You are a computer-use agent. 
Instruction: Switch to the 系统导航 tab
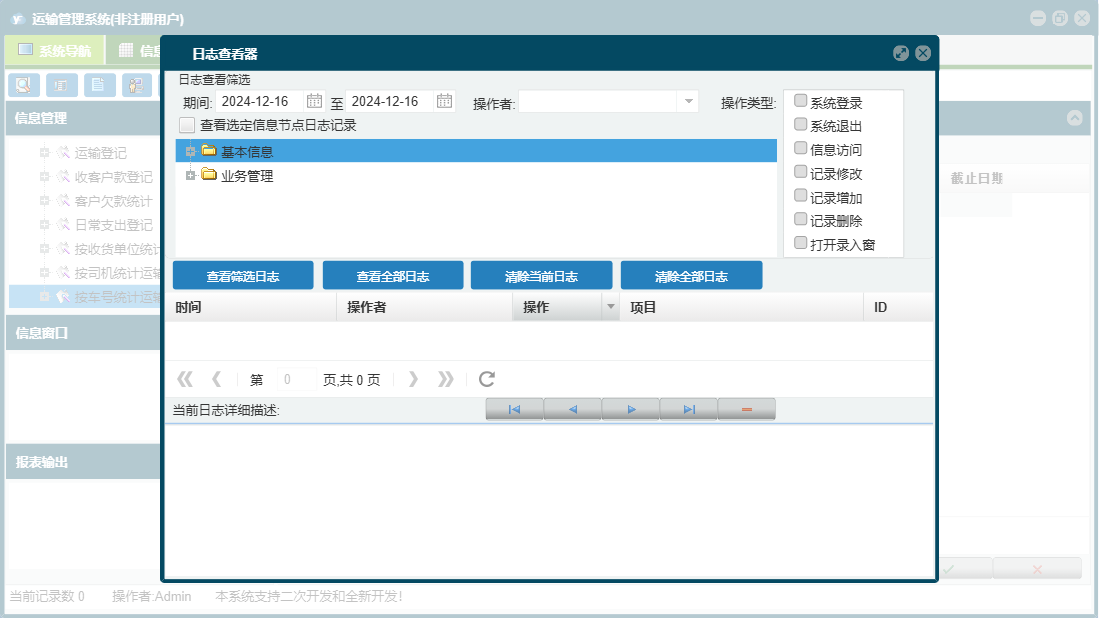tap(55, 50)
